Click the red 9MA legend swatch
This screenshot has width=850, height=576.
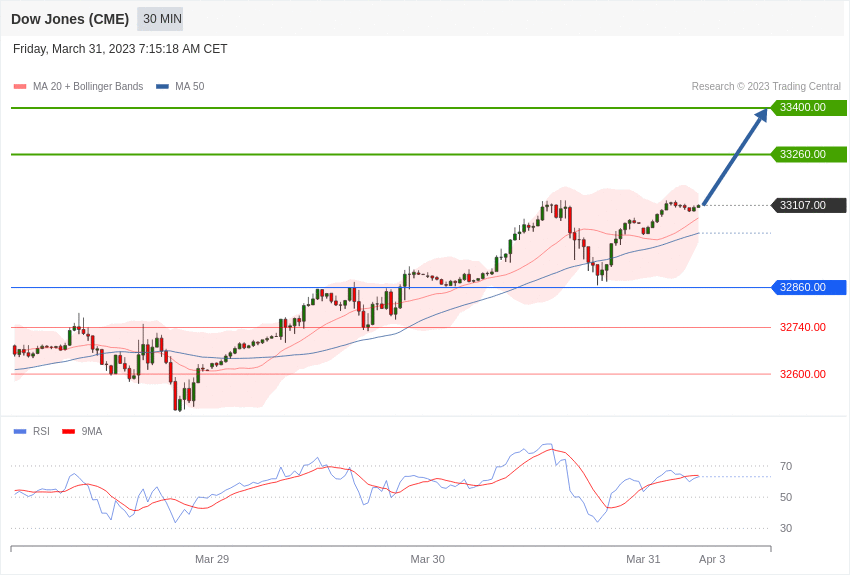69,431
